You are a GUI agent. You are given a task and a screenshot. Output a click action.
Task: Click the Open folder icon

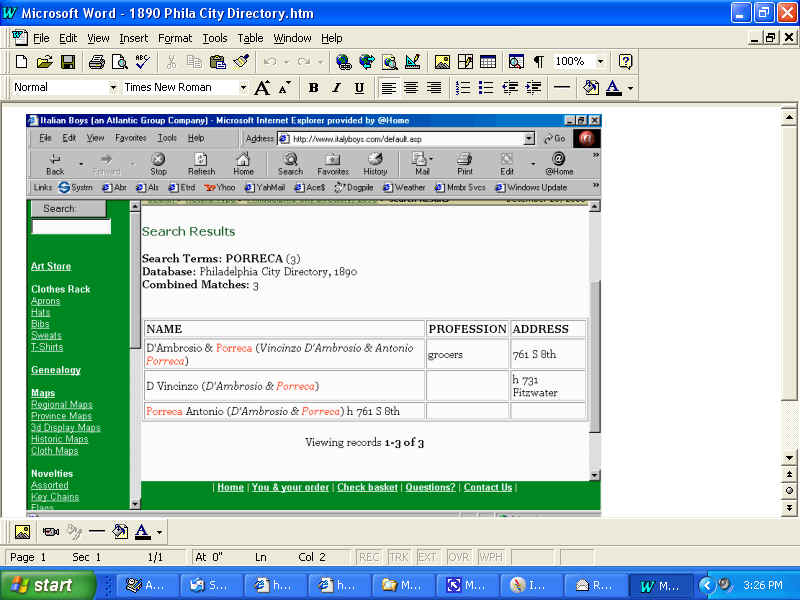coord(44,62)
